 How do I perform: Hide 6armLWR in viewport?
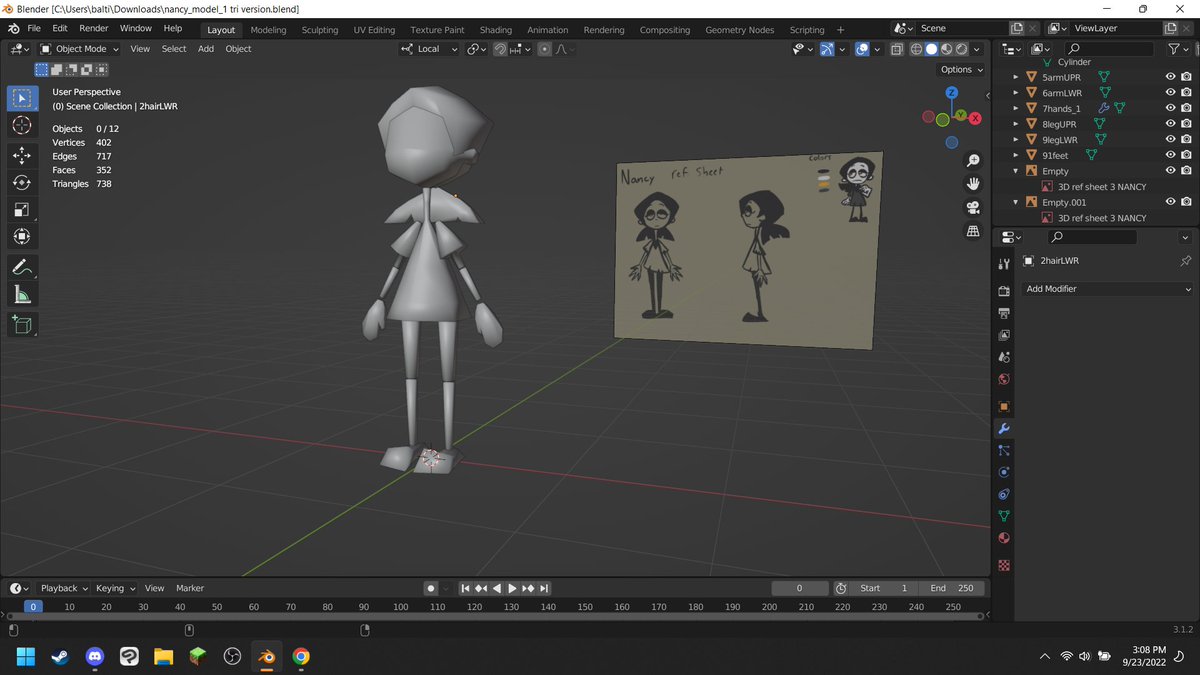click(1170, 93)
